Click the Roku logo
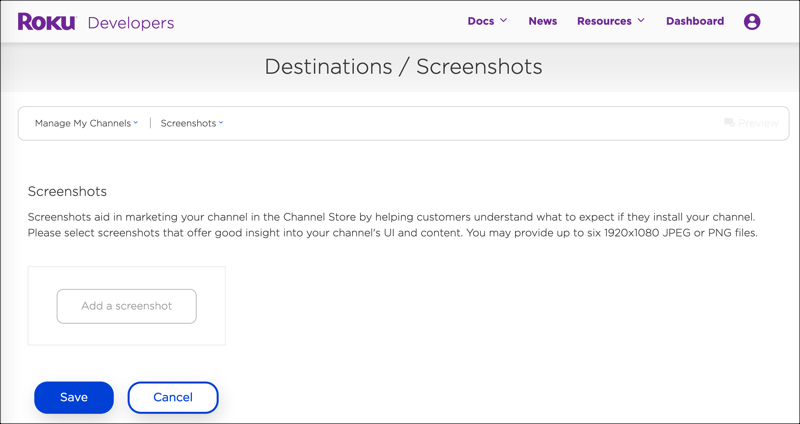 [46, 22]
